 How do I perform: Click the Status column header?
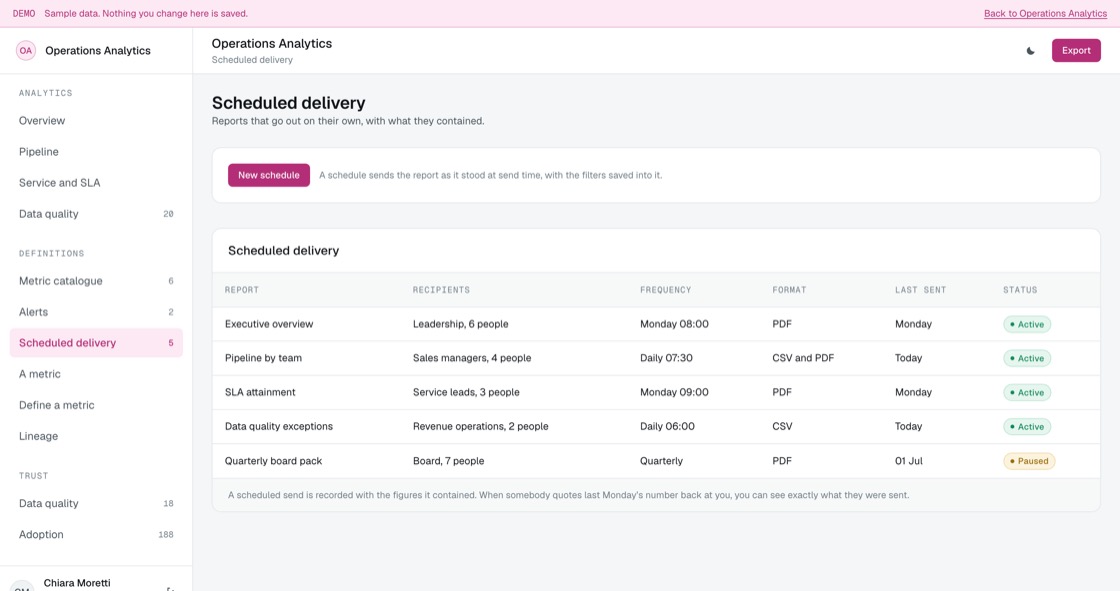[1019, 290]
